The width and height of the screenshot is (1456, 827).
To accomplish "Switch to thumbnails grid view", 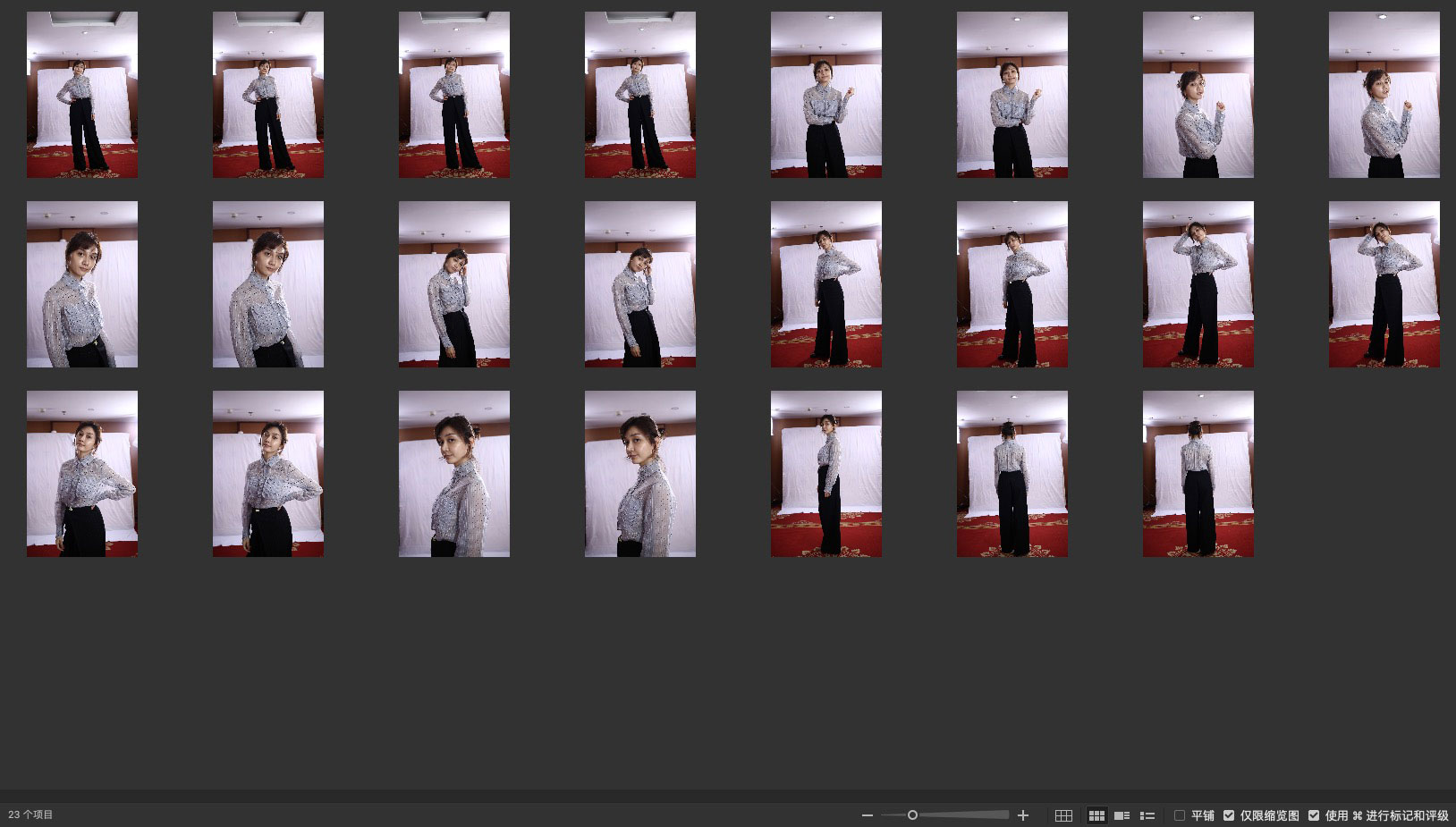I will click(1096, 815).
